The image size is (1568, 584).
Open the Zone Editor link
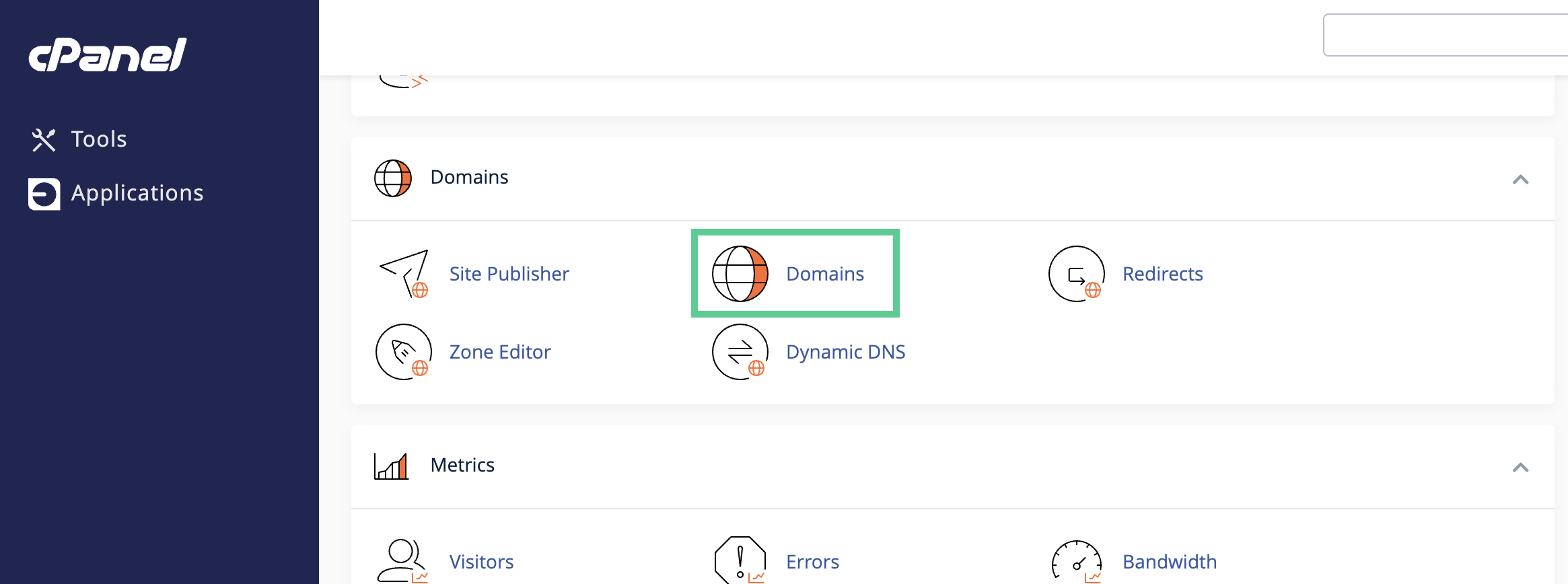click(x=500, y=352)
